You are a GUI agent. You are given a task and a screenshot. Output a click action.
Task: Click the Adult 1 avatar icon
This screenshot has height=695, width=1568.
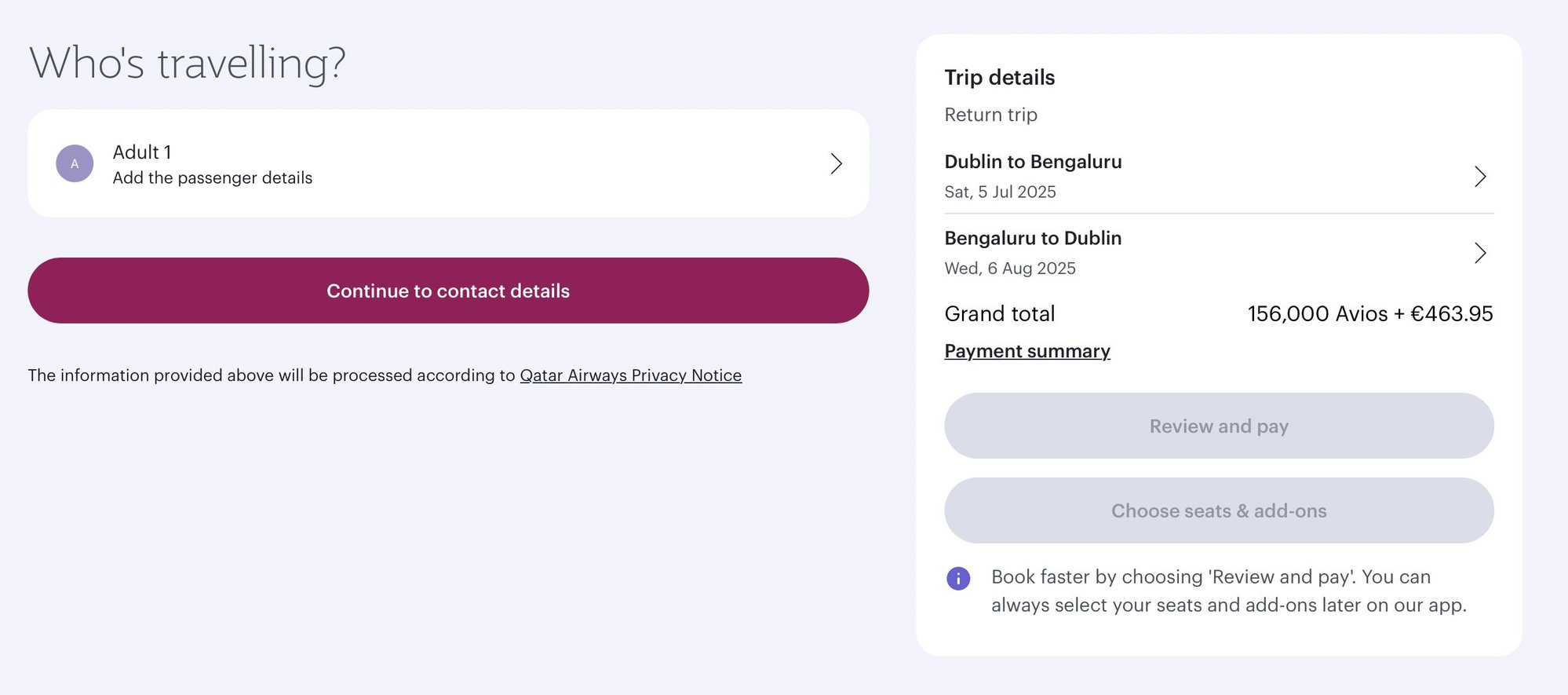(x=75, y=163)
